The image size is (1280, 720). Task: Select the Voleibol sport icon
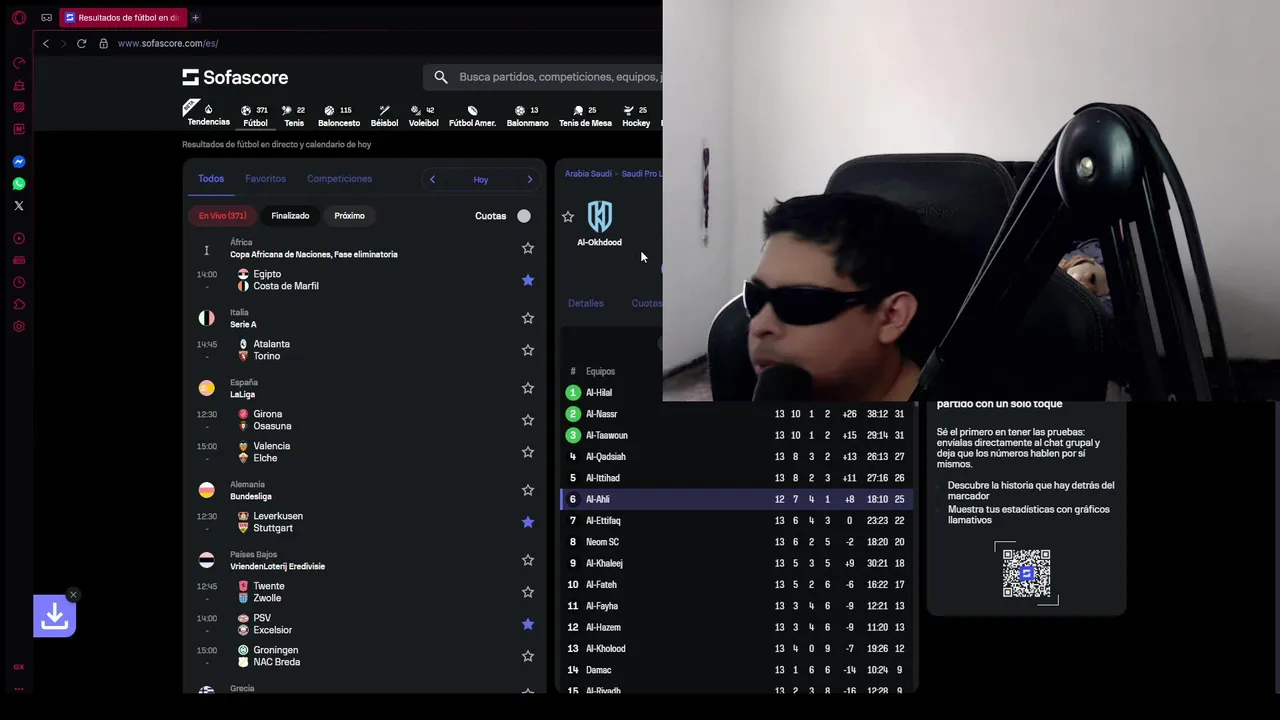point(424,116)
